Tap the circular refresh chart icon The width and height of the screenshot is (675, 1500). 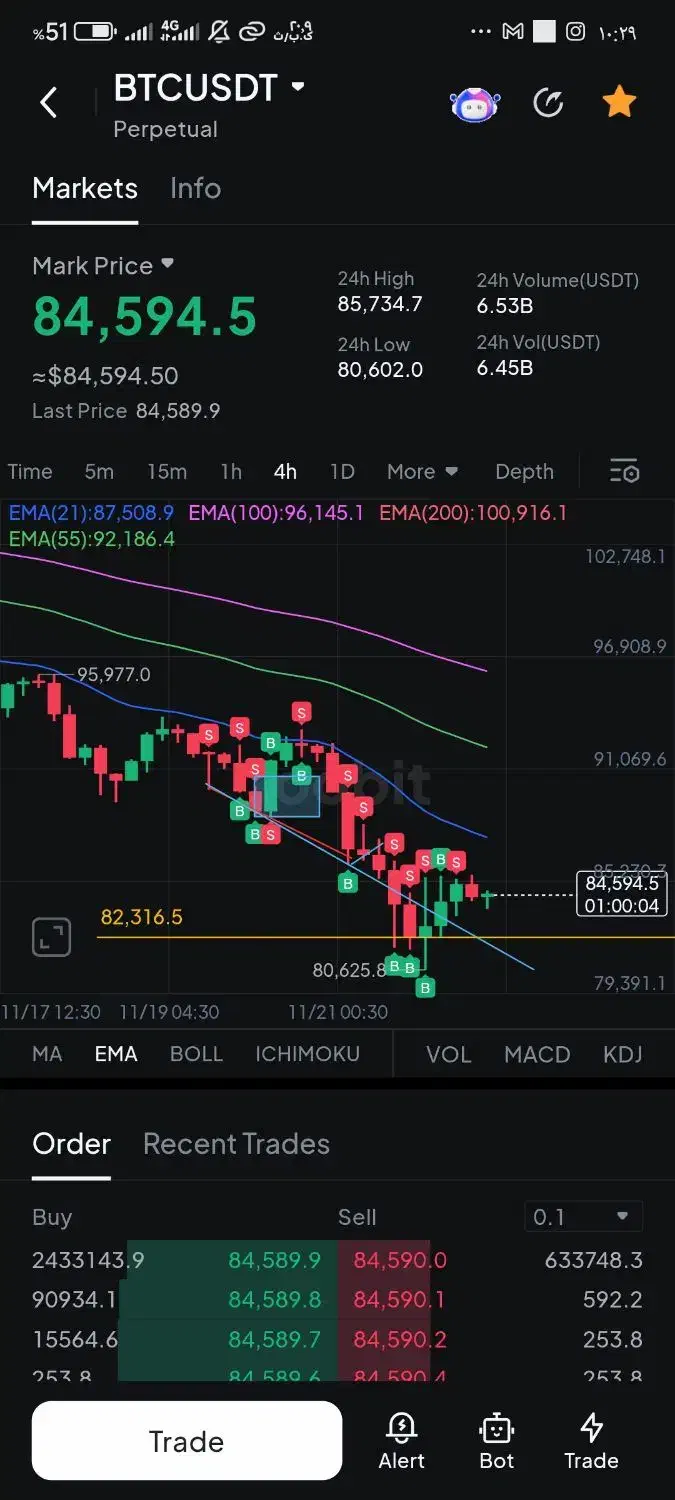pos(548,102)
